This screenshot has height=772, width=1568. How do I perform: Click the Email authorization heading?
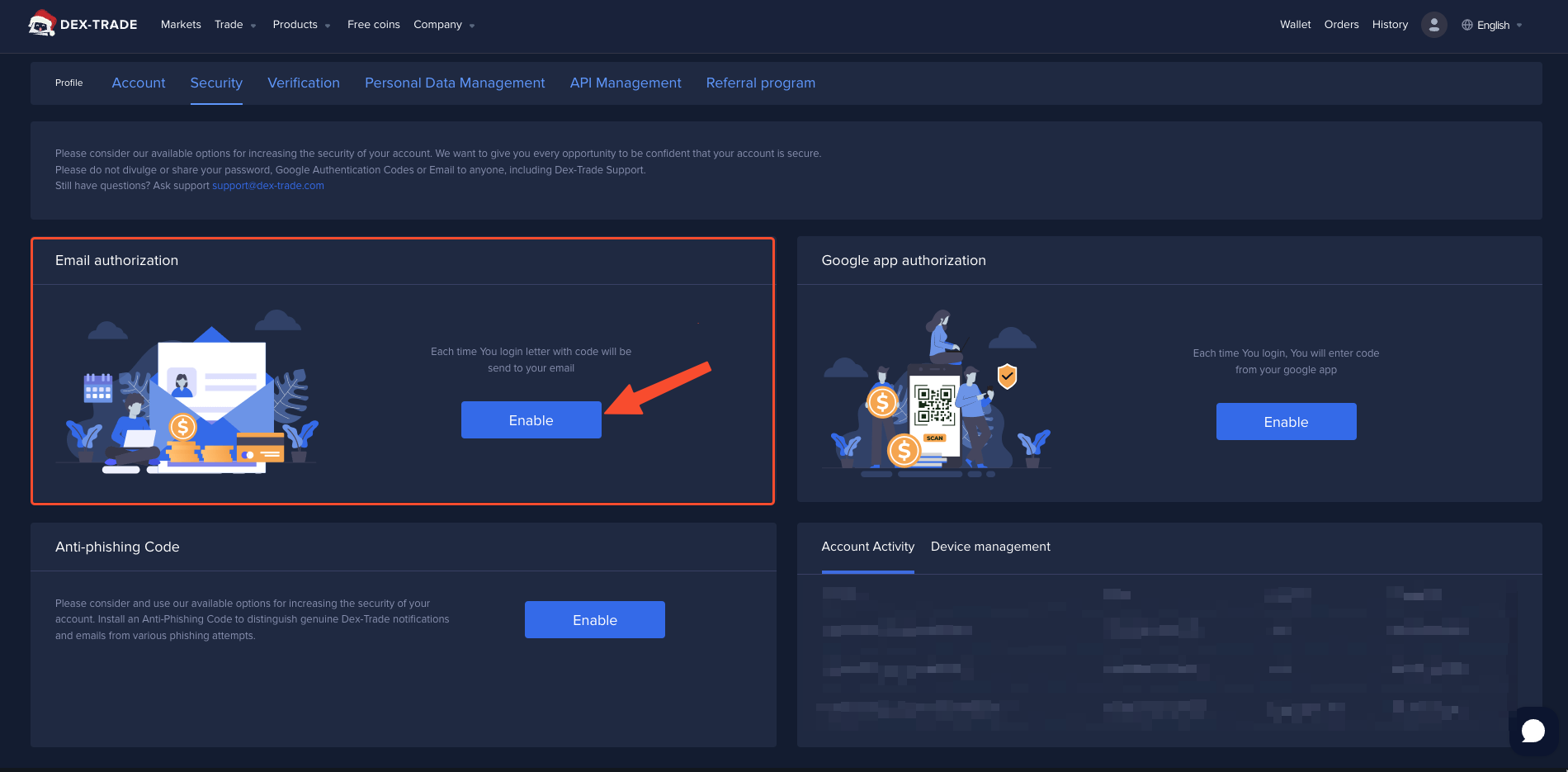[116, 260]
